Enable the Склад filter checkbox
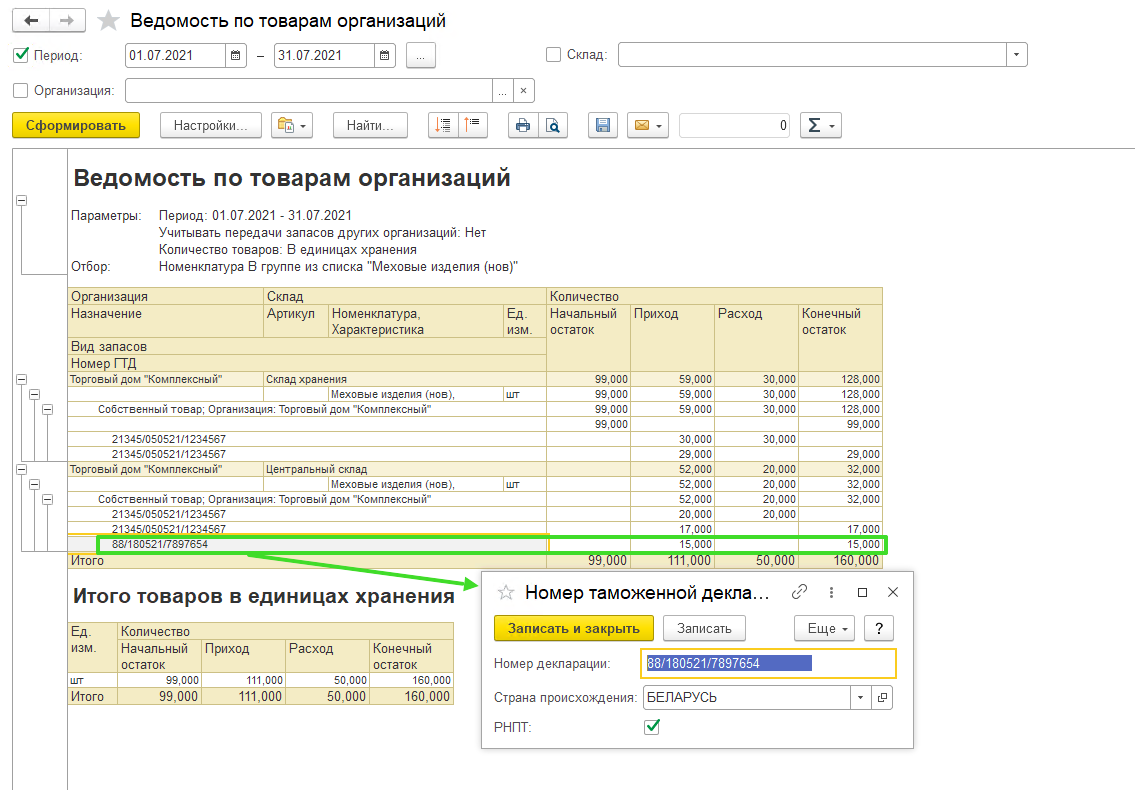Image resolution: width=1135 pixels, height=790 pixels. point(553,54)
